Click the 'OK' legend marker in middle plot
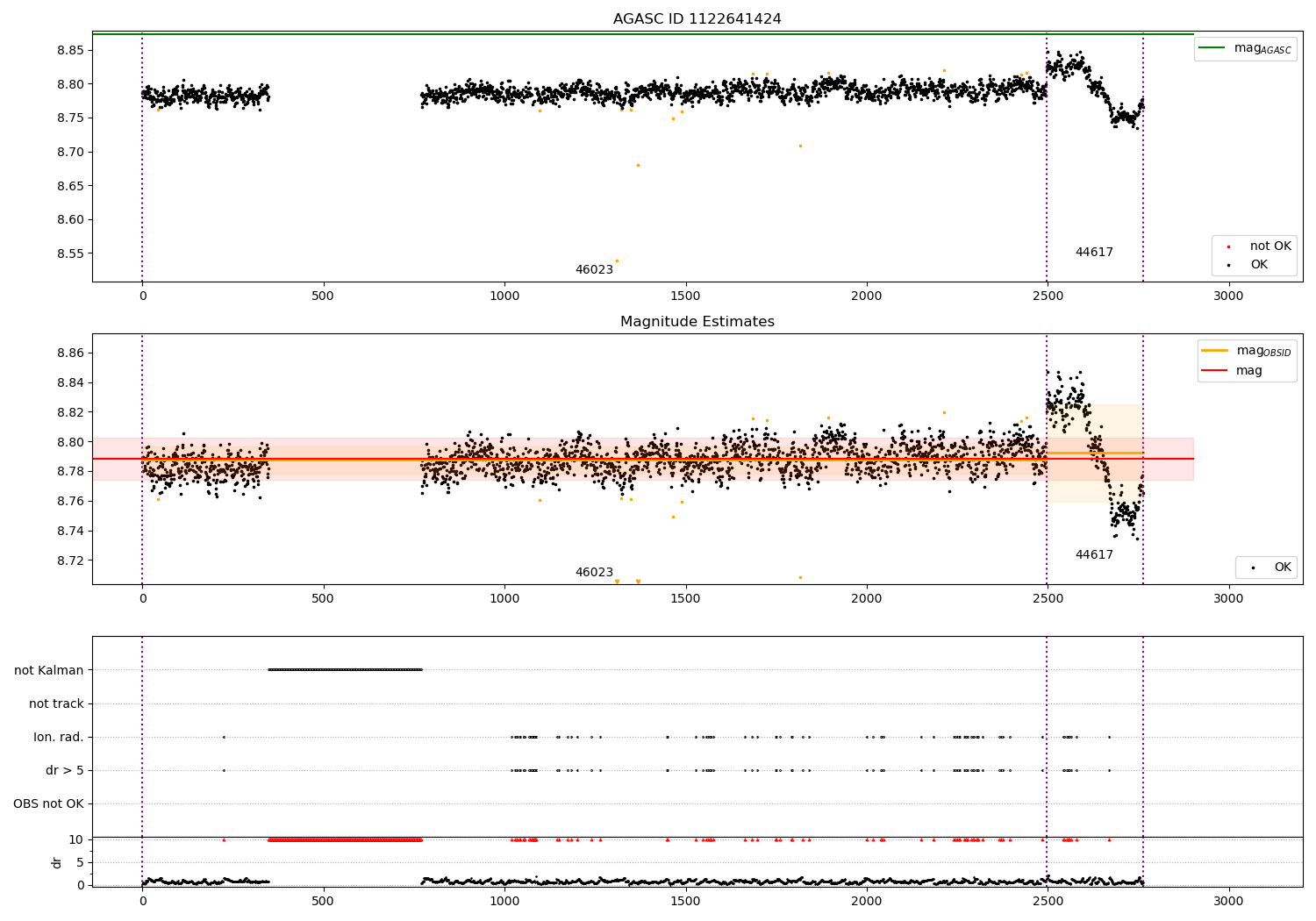This screenshot has width=1316, height=921. 1253,568
